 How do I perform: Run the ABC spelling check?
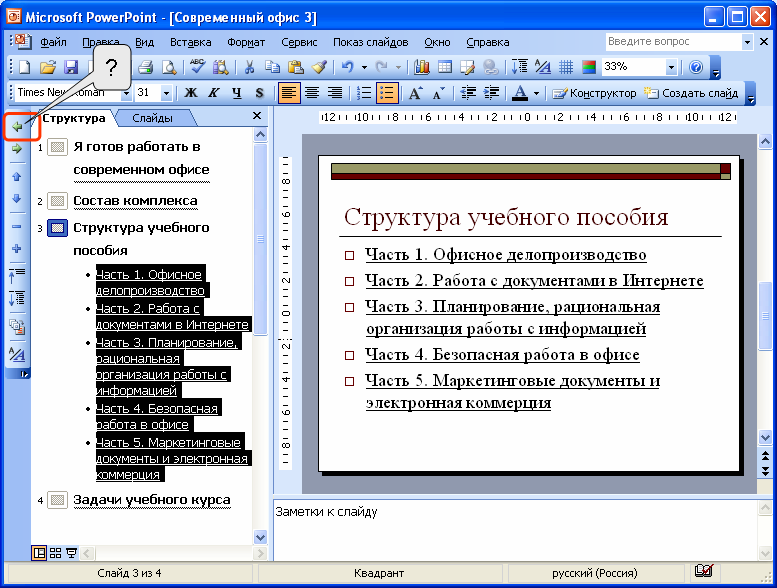click(197, 66)
